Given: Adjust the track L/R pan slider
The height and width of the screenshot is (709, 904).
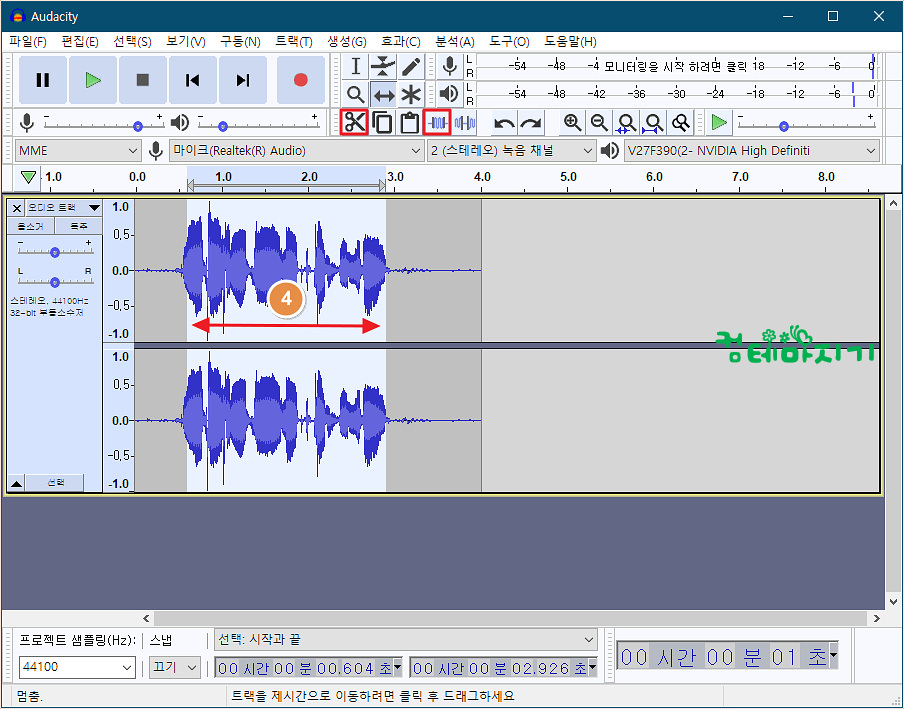Looking at the screenshot, I should [x=55, y=281].
